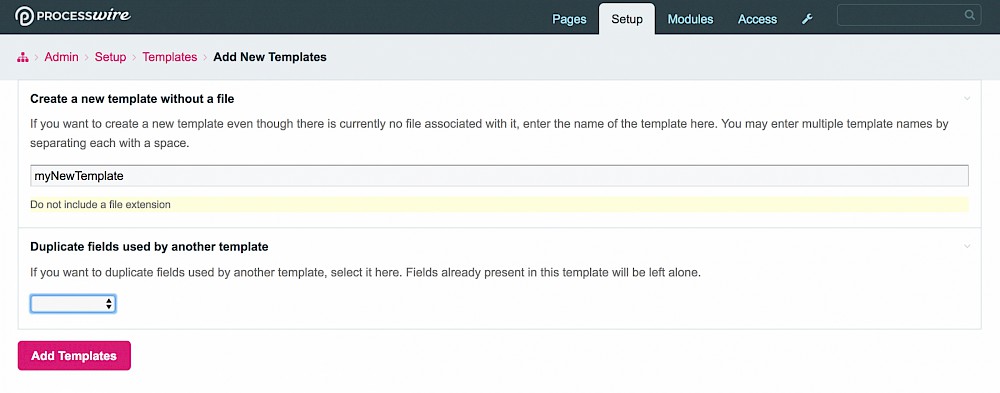
Task: Submit with the Add Templates button
Action: click(x=74, y=355)
